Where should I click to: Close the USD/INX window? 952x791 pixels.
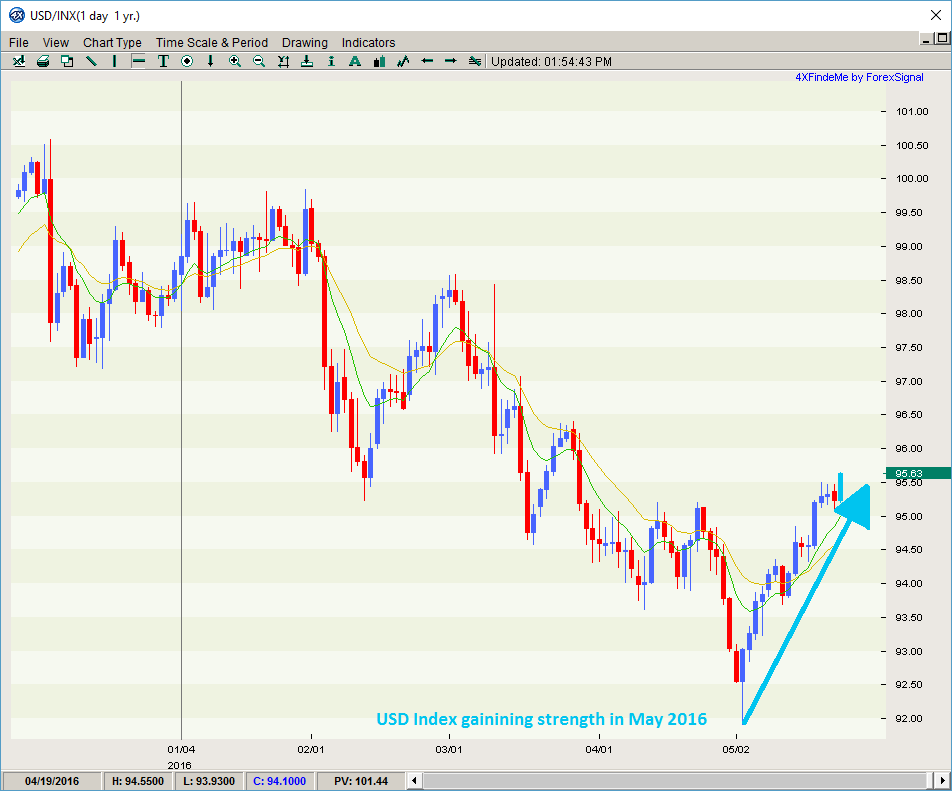point(936,15)
